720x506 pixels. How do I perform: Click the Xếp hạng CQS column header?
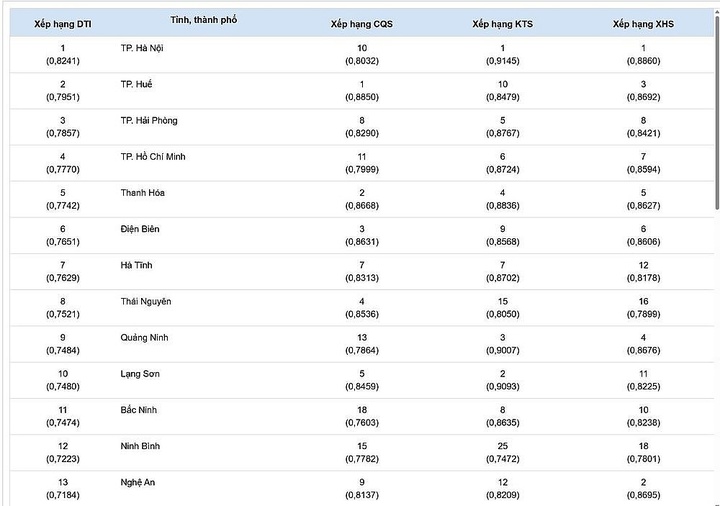361,23
